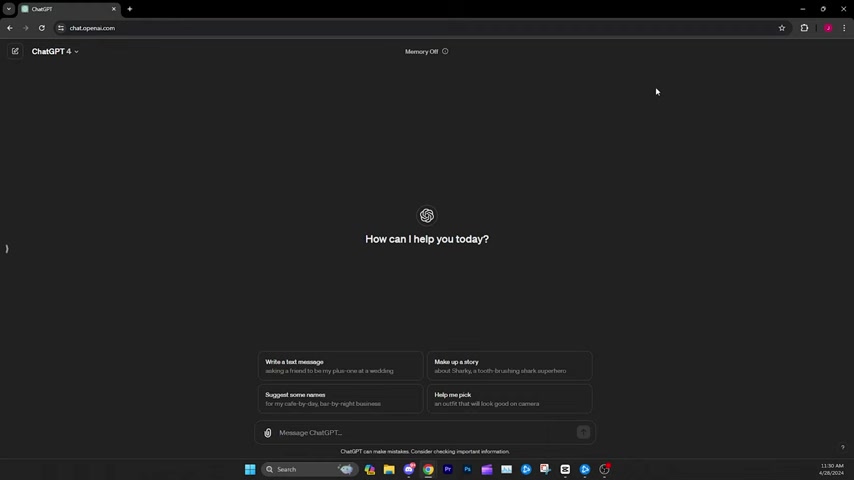Click the send message arrow button
Image resolution: width=854 pixels, height=480 pixels.
click(x=583, y=432)
